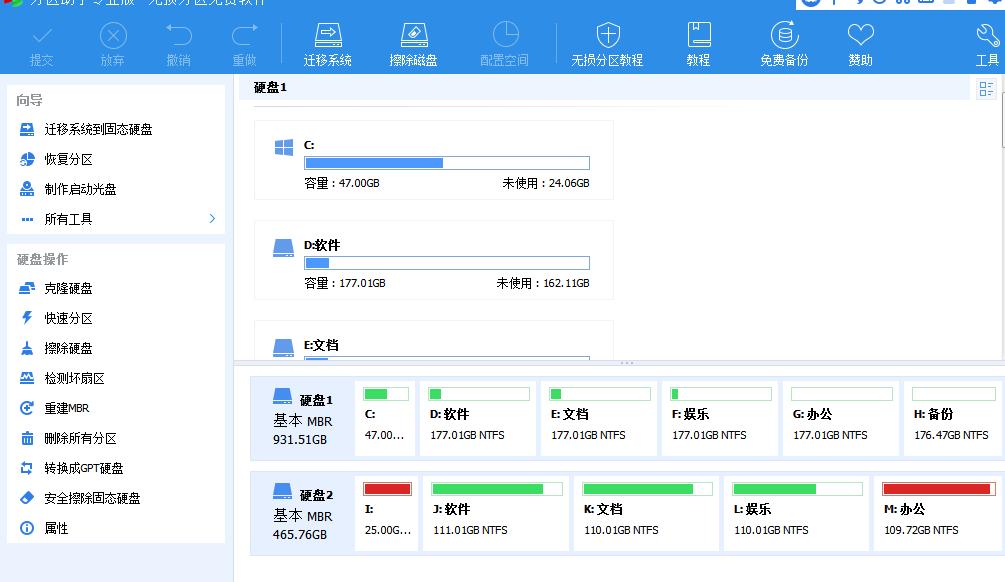This screenshot has height=582, width=1005.
Task: Switch disk view layout with top-right icon
Action: pyautogui.click(x=986, y=88)
